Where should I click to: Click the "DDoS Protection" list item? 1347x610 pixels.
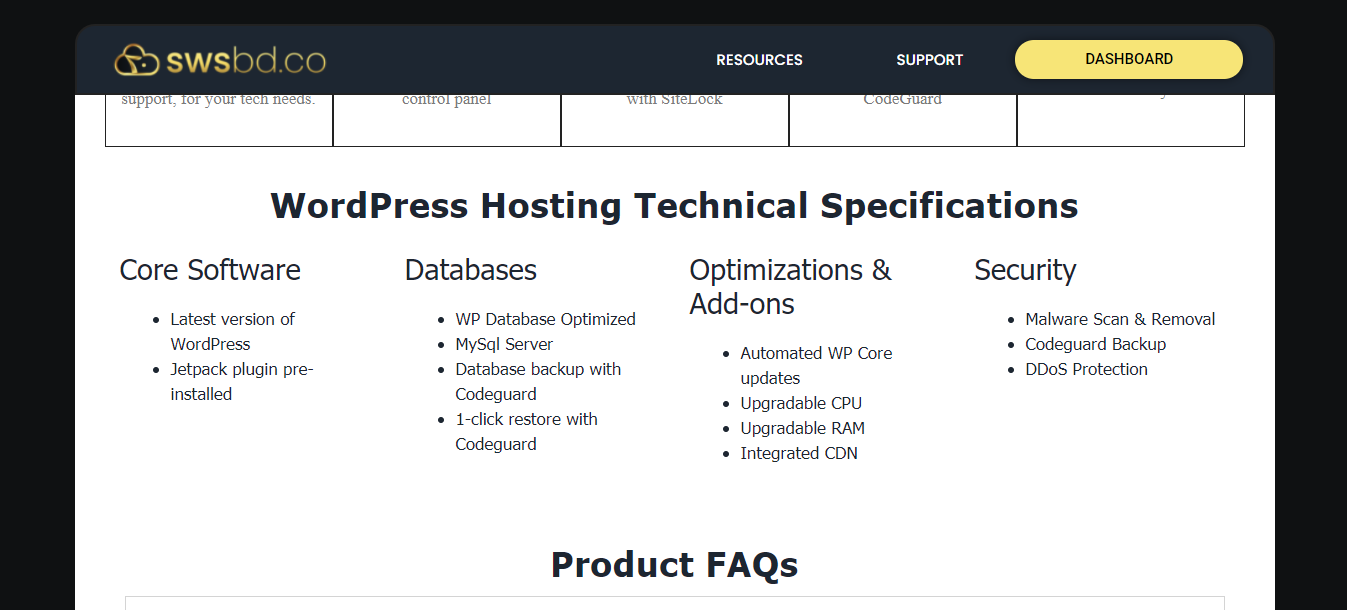click(x=1086, y=369)
